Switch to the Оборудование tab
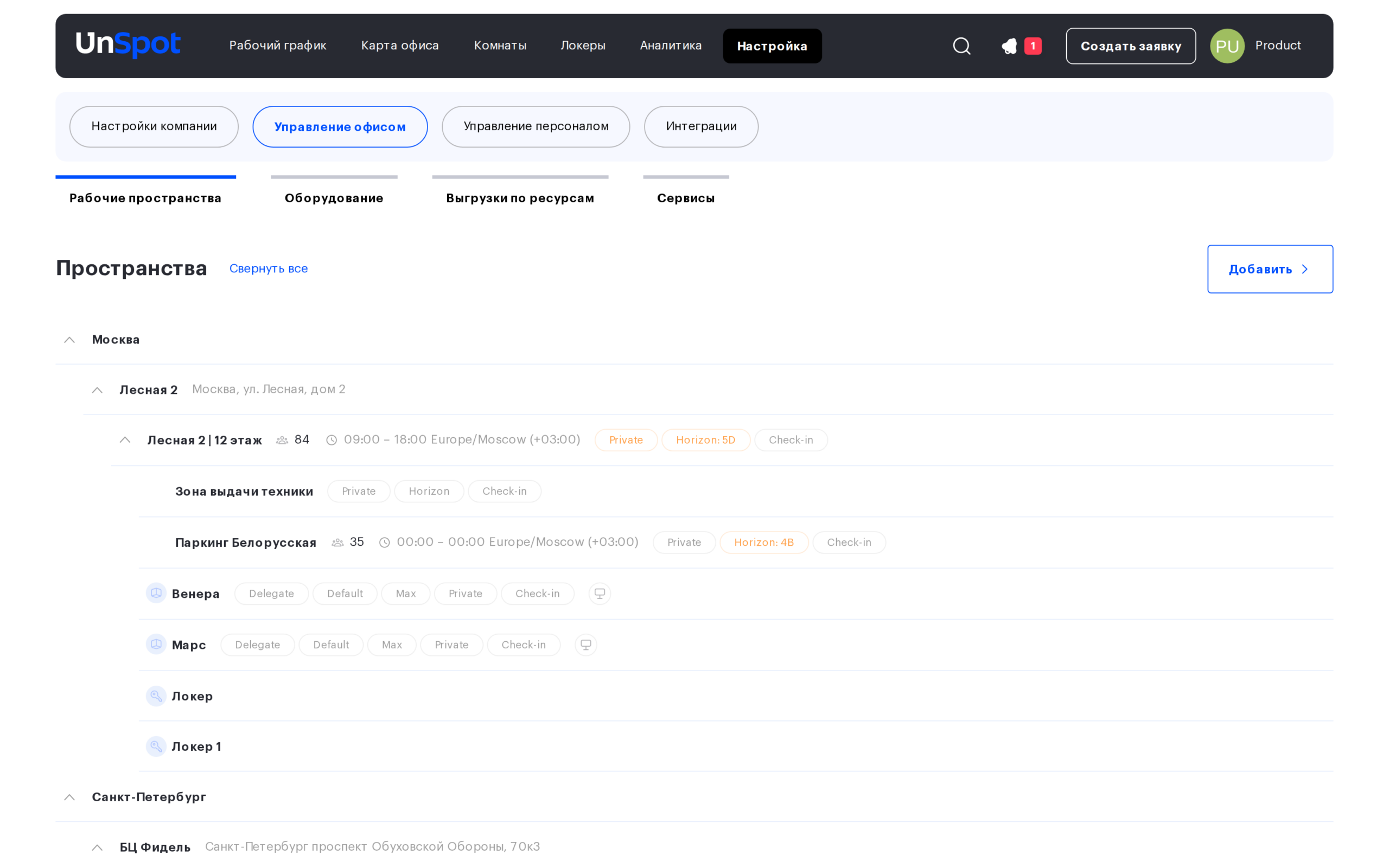This screenshot has width=1389, height=868. point(334,197)
